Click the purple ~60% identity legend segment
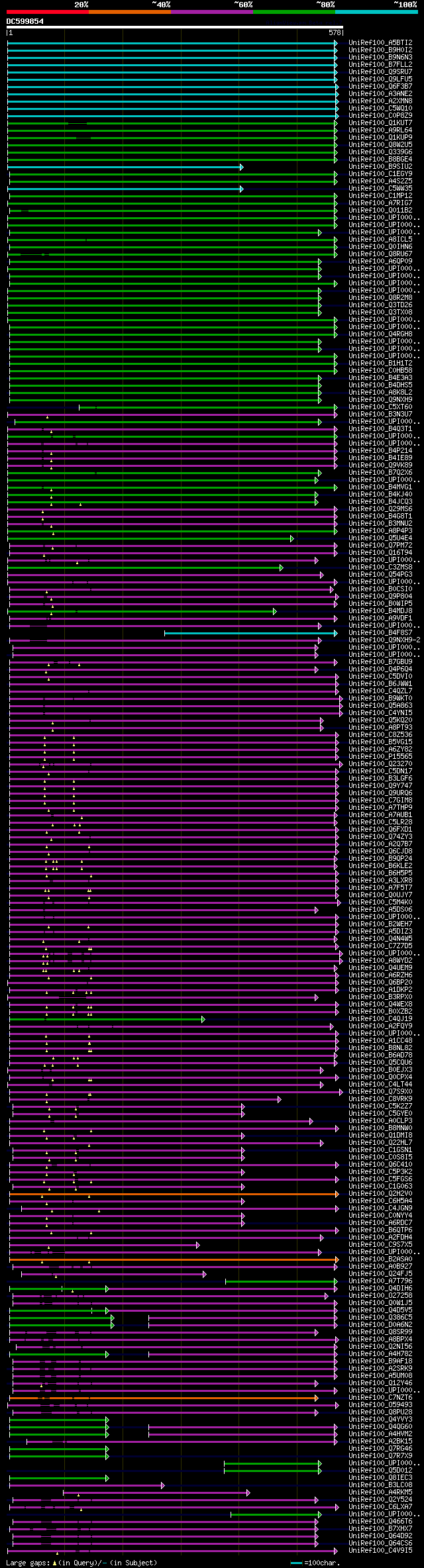Screen dimensions: 424x1568 [x=212, y=12]
